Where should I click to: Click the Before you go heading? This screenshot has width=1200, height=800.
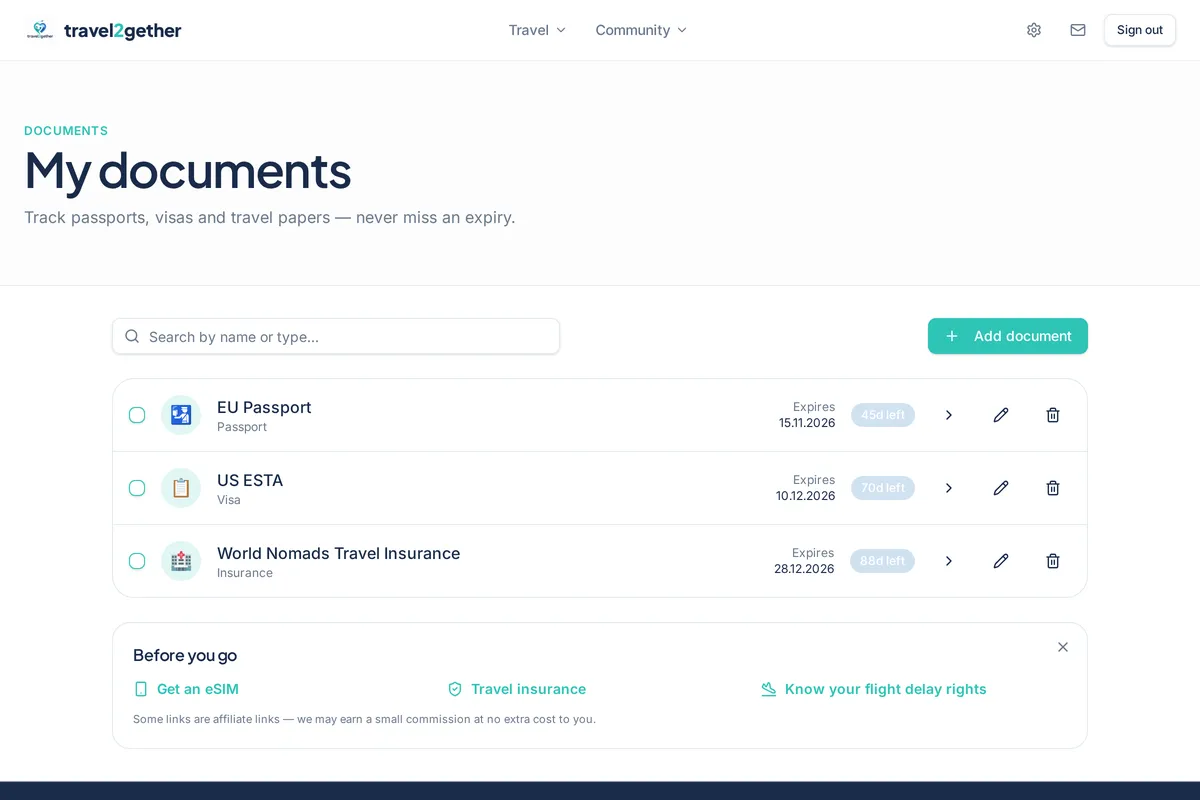coord(185,655)
